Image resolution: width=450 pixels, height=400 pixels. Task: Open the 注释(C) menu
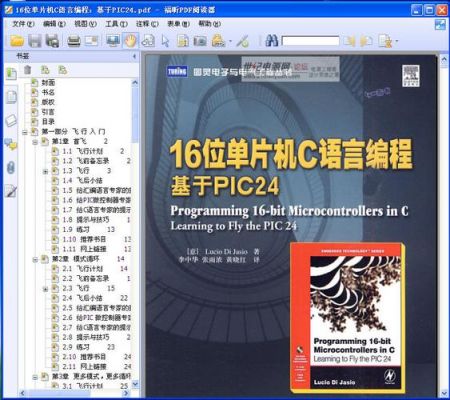(147, 24)
